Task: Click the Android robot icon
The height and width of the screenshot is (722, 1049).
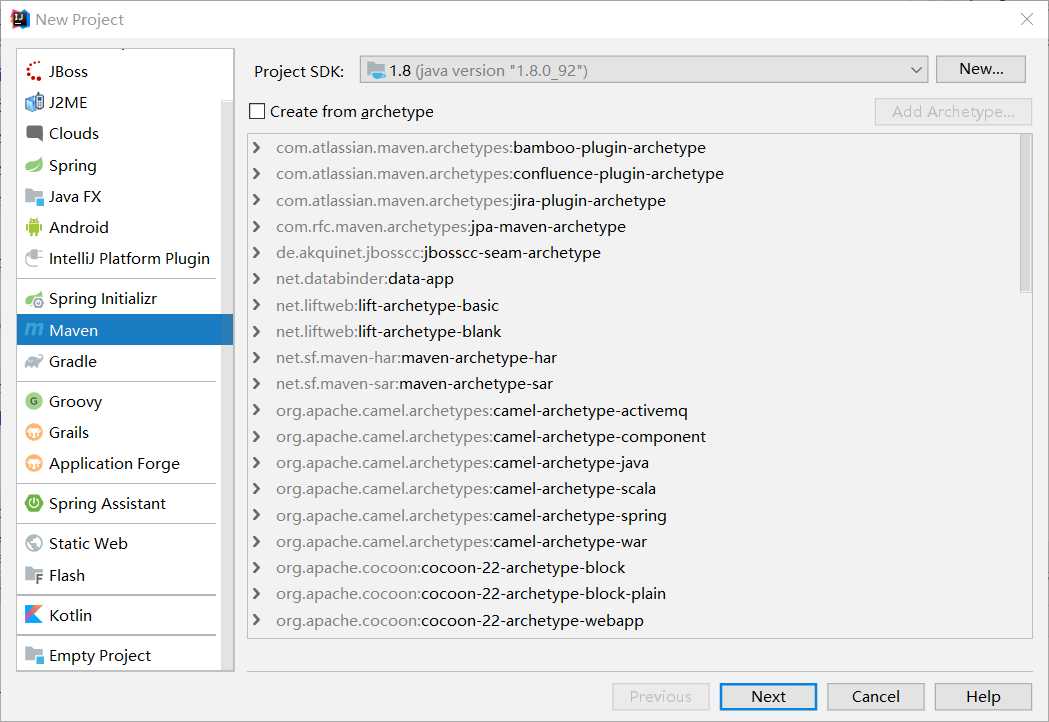Action: (x=33, y=228)
